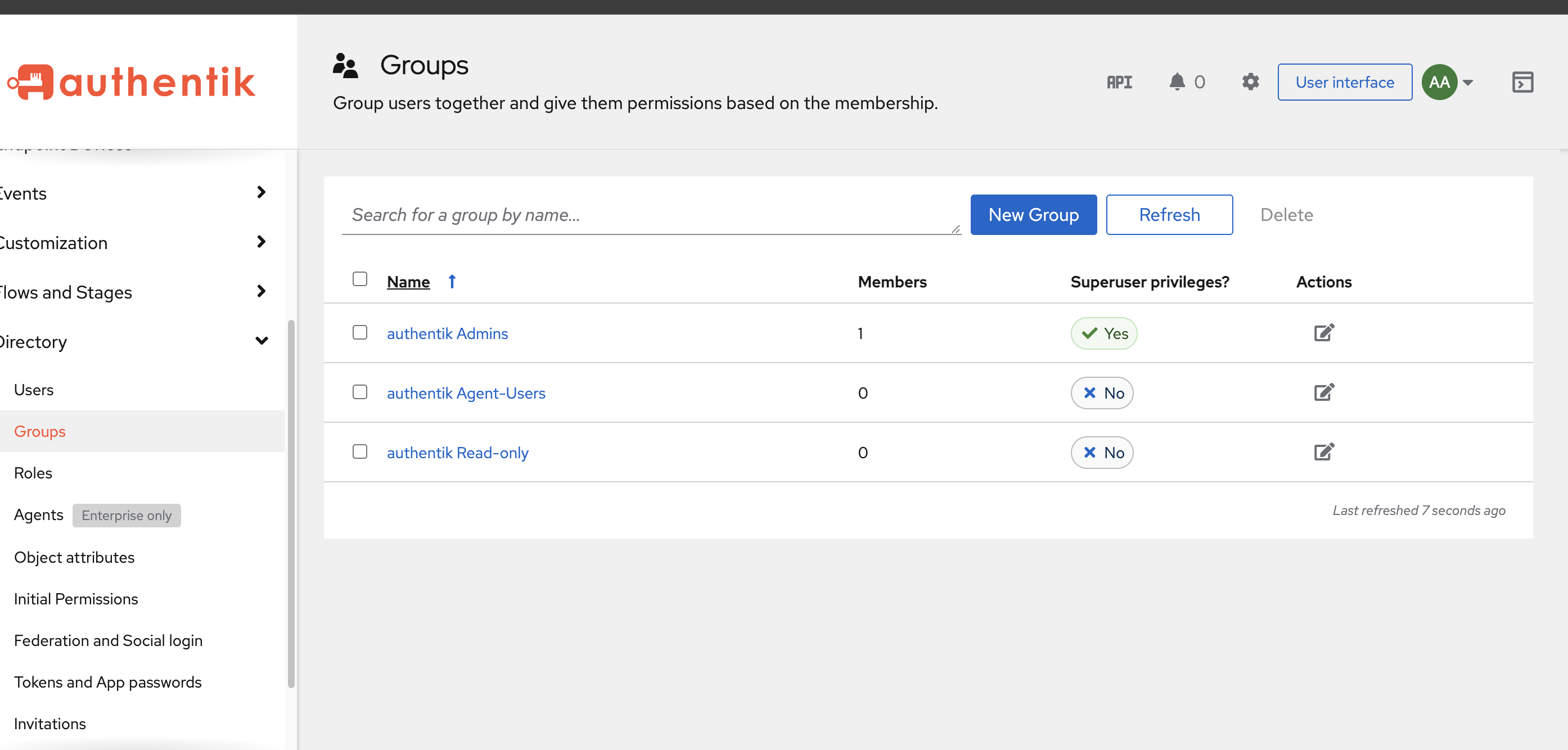Viewport: 1568px width, 750px height.
Task: Open the user avatar dropdown caret
Action: (1467, 83)
